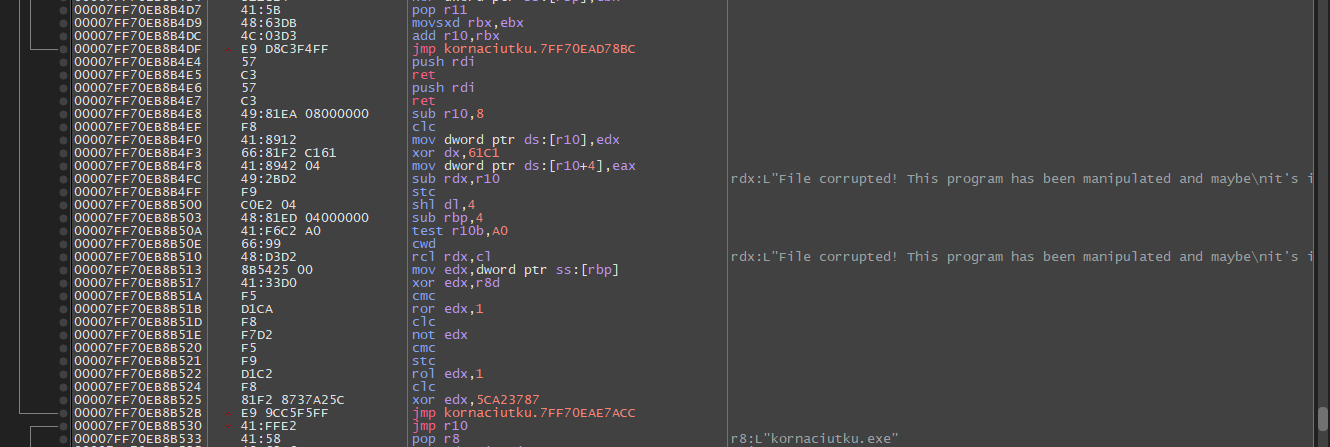This screenshot has width=1330, height=447.
Task: Click the r8 kornaciutku.exe comment
Action: 815,438
